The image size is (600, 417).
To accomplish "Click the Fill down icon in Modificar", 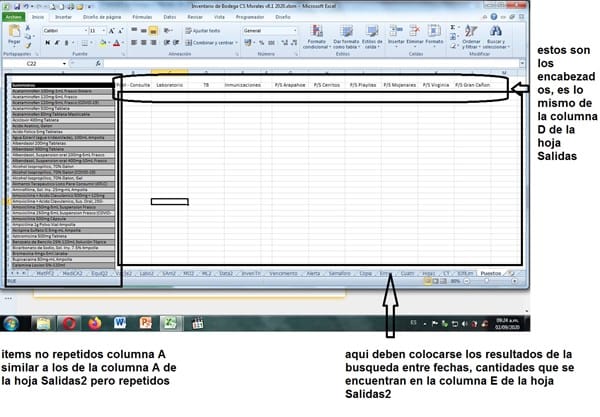I will 453,37.
